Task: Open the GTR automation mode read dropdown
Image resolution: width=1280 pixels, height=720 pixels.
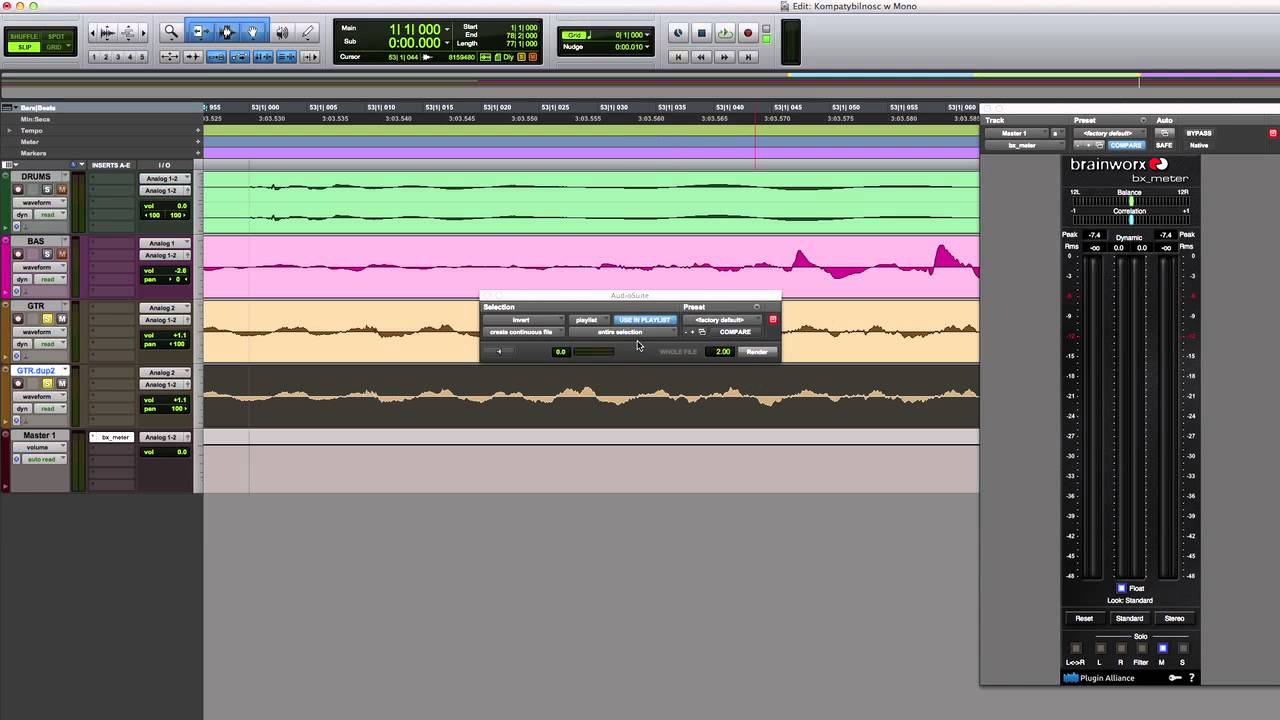Action: pyautogui.click(x=49, y=344)
